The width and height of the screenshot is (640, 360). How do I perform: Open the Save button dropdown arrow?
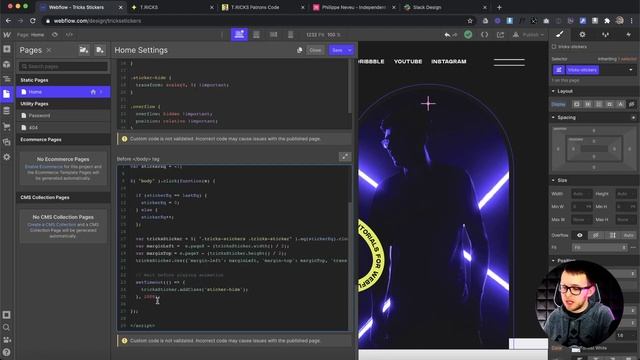click(x=350, y=50)
